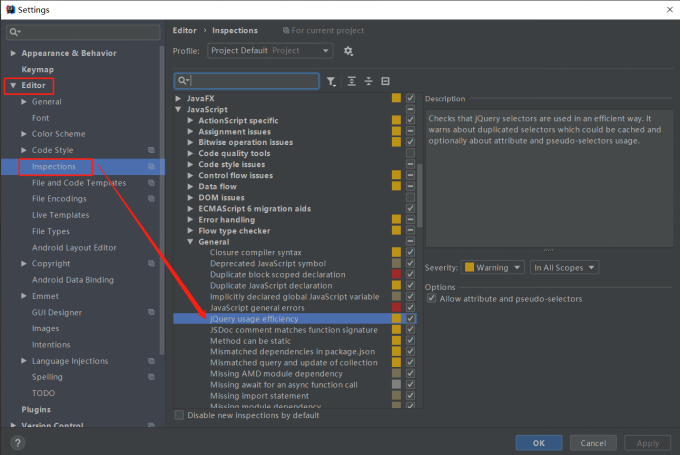Collapse the General inspections subgroup
This screenshot has width=681, height=455.
coord(190,242)
